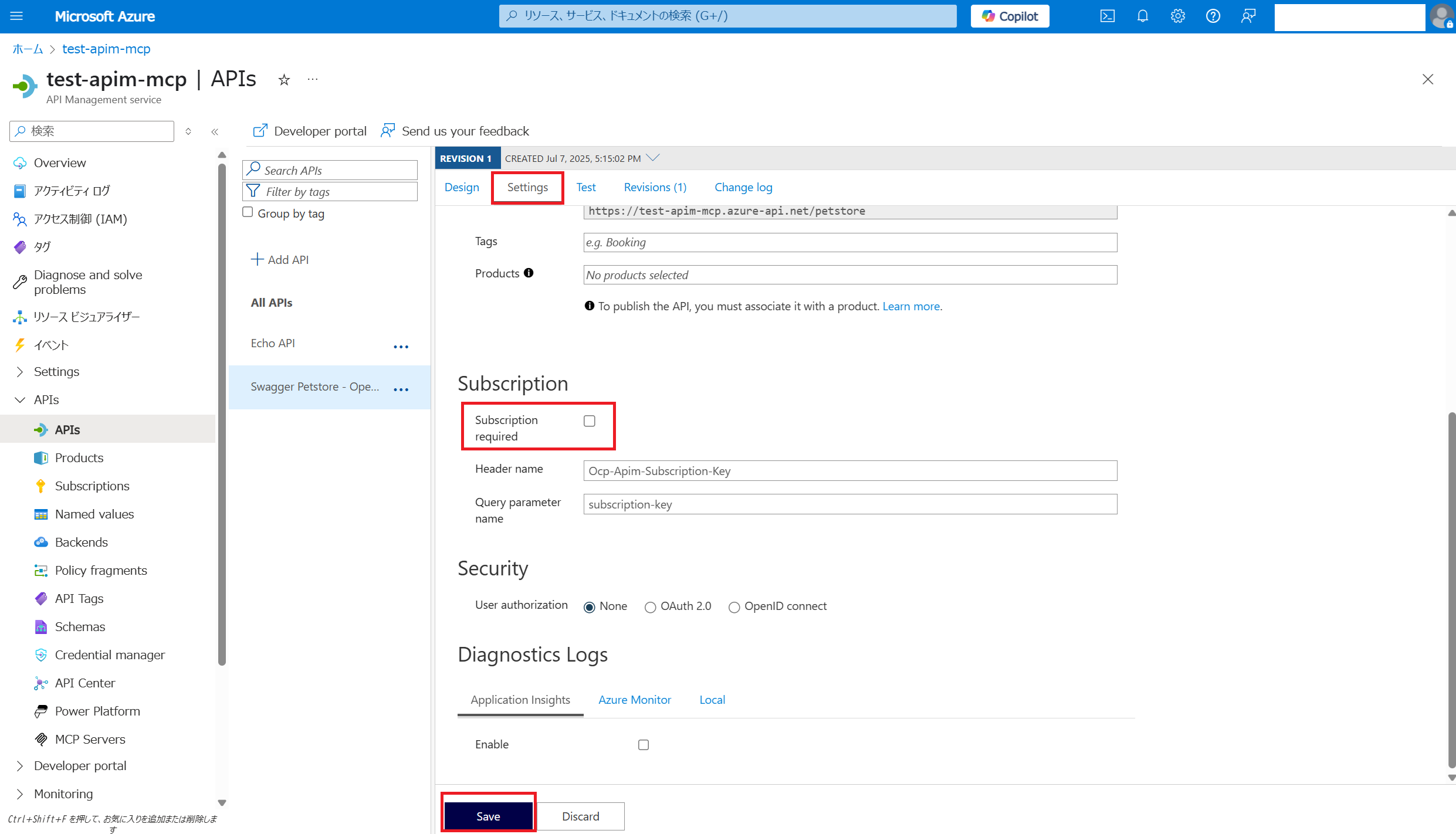
Task: Collapse sidebar with double chevron icon
Action: [x=215, y=131]
